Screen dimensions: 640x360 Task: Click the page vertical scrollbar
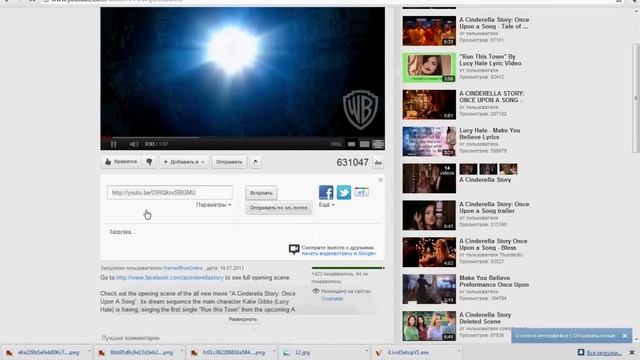[x=636, y=98]
